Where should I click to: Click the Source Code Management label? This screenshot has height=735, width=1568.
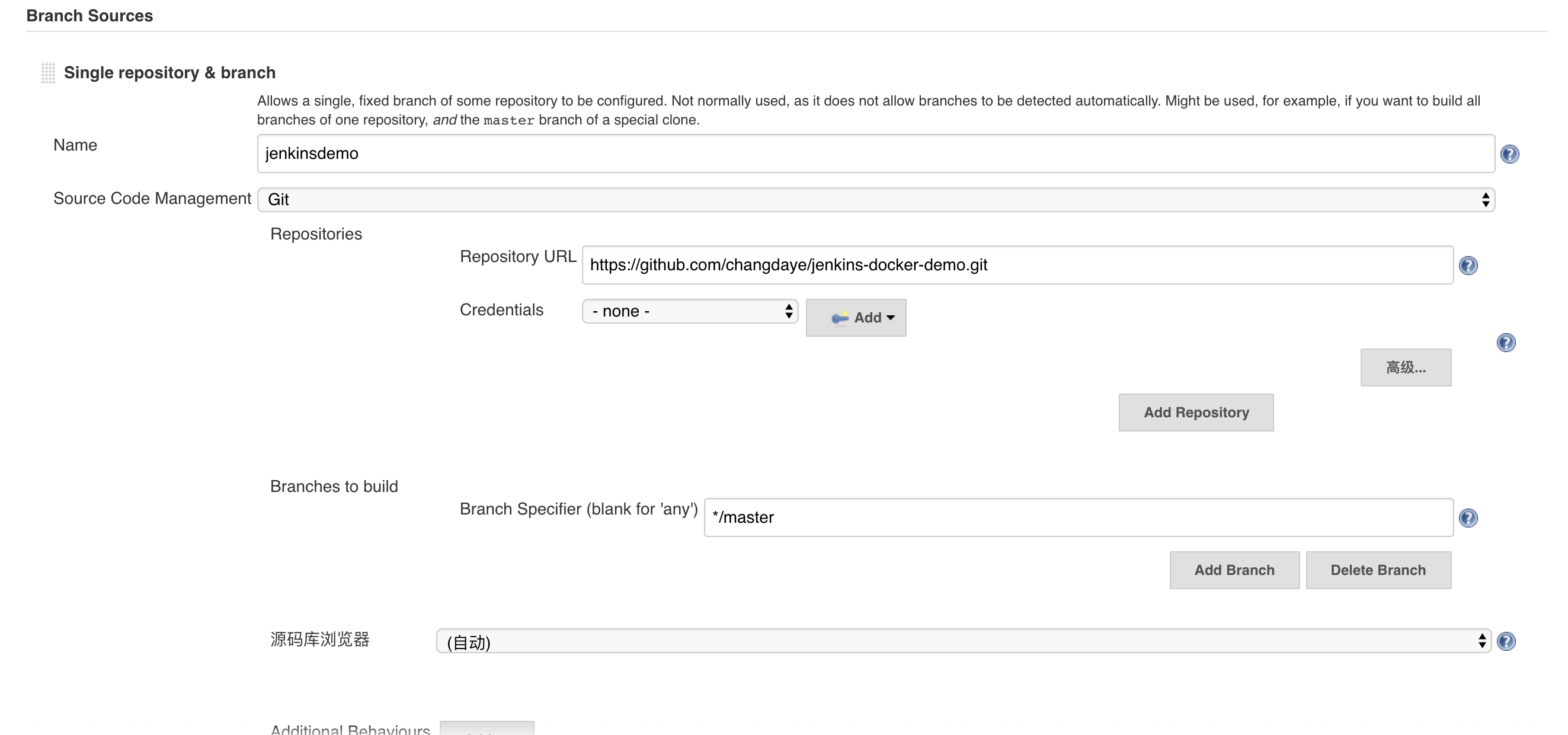point(152,199)
